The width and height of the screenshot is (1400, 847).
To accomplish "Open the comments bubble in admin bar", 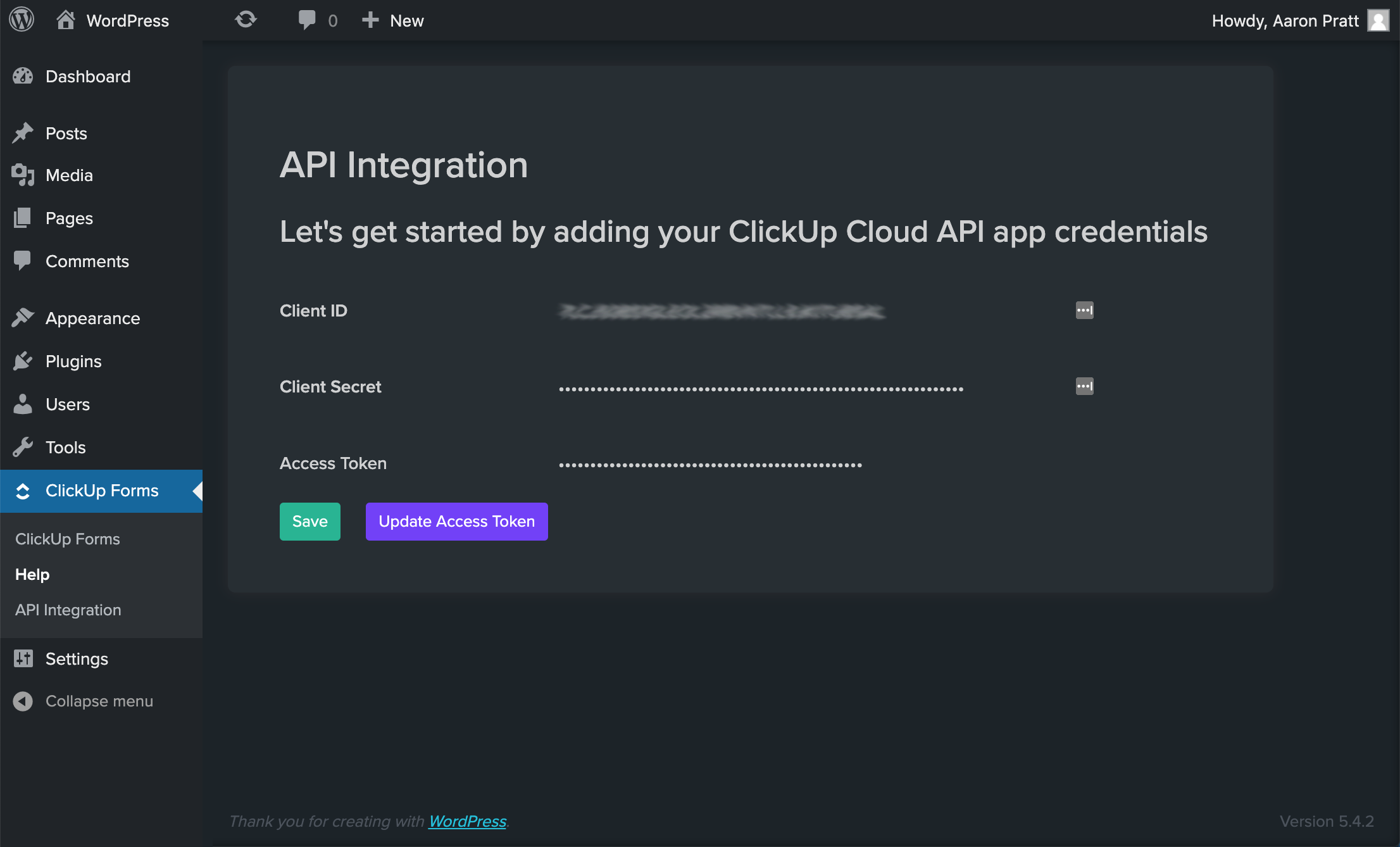I will (306, 20).
